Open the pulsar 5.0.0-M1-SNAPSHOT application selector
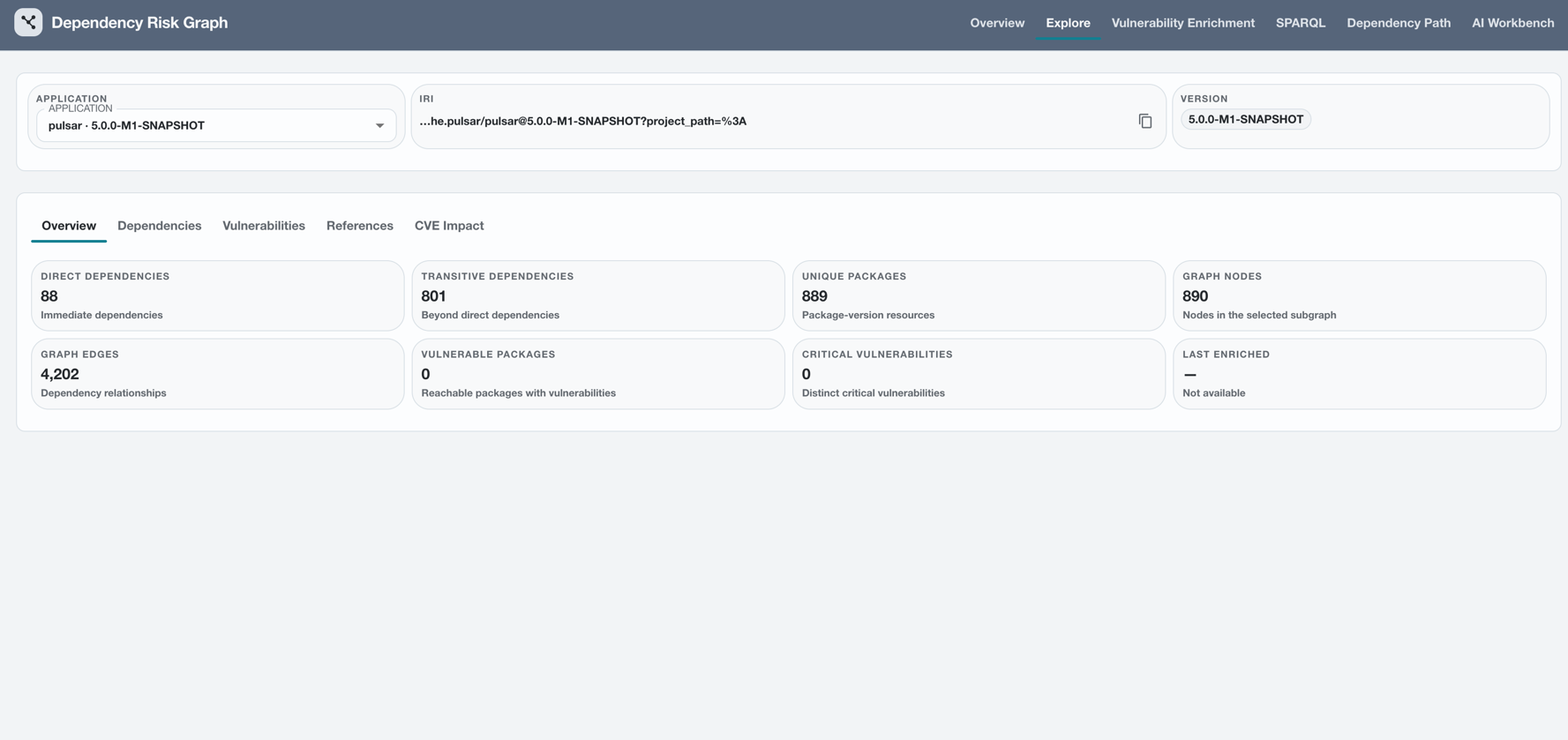This screenshot has width=1568, height=740. click(x=216, y=125)
